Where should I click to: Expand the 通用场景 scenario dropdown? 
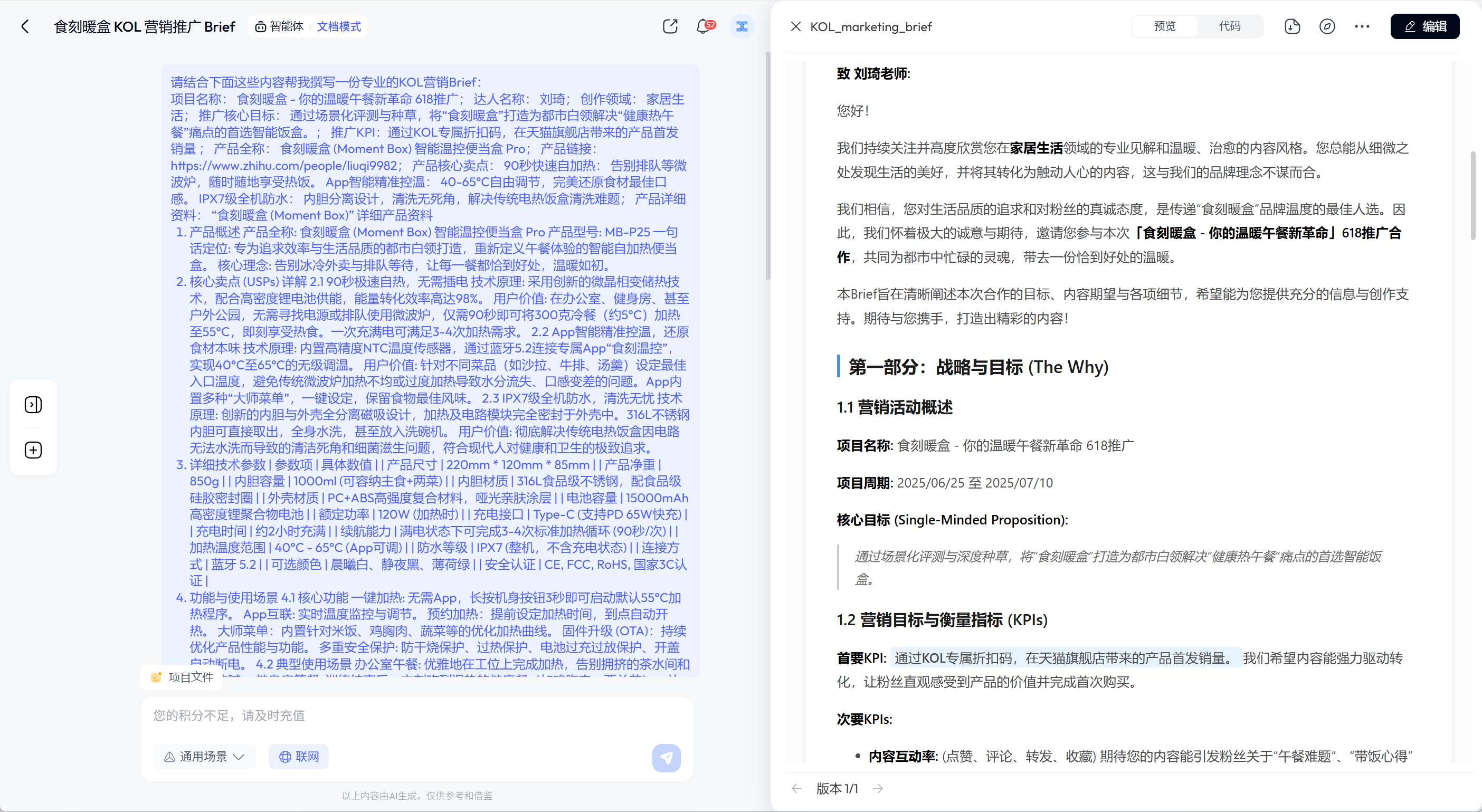pos(204,757)
